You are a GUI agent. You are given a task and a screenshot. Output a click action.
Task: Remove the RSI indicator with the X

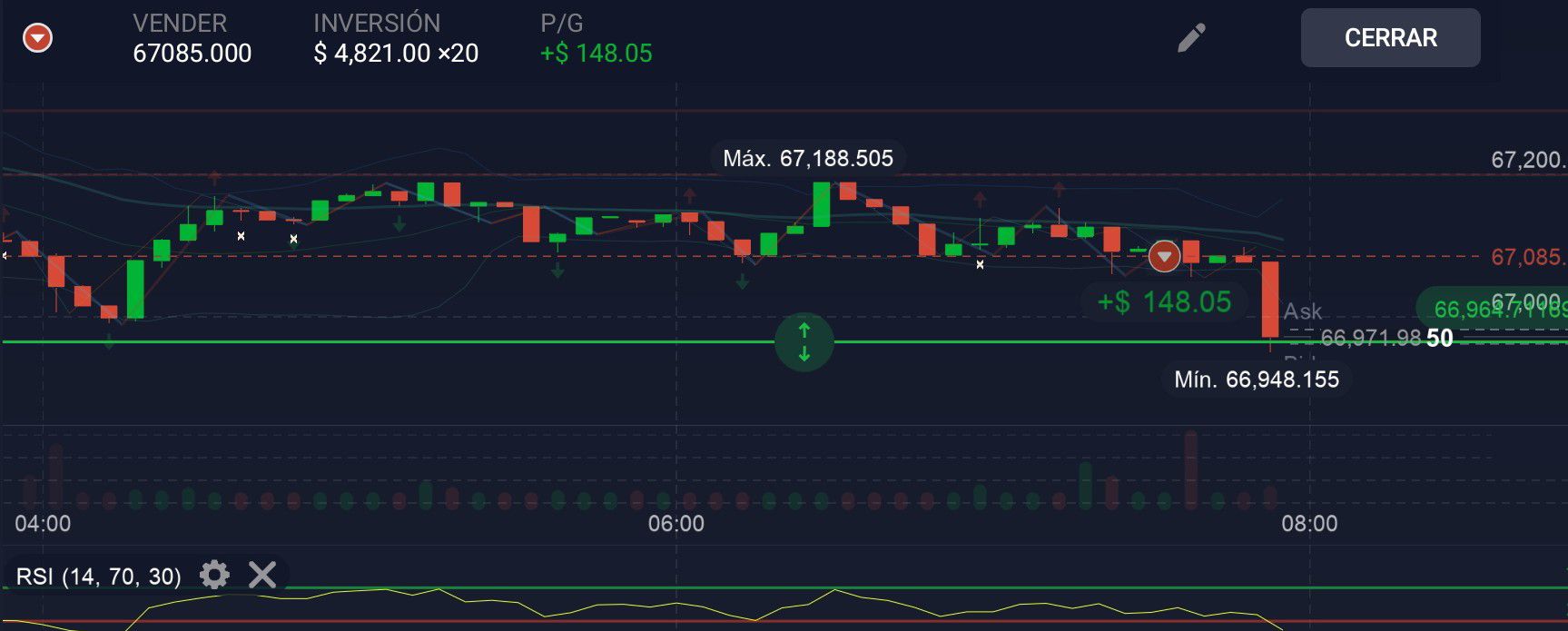pos(262,575)
